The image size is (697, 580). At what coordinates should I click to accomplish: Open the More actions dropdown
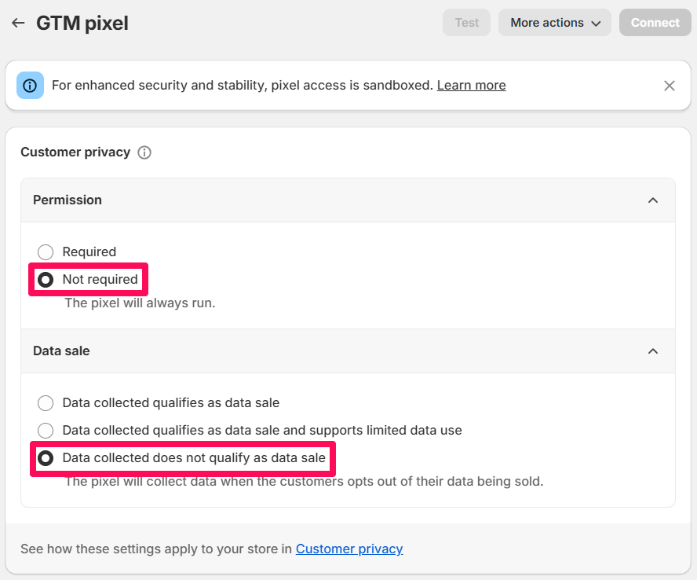[554, 23]
